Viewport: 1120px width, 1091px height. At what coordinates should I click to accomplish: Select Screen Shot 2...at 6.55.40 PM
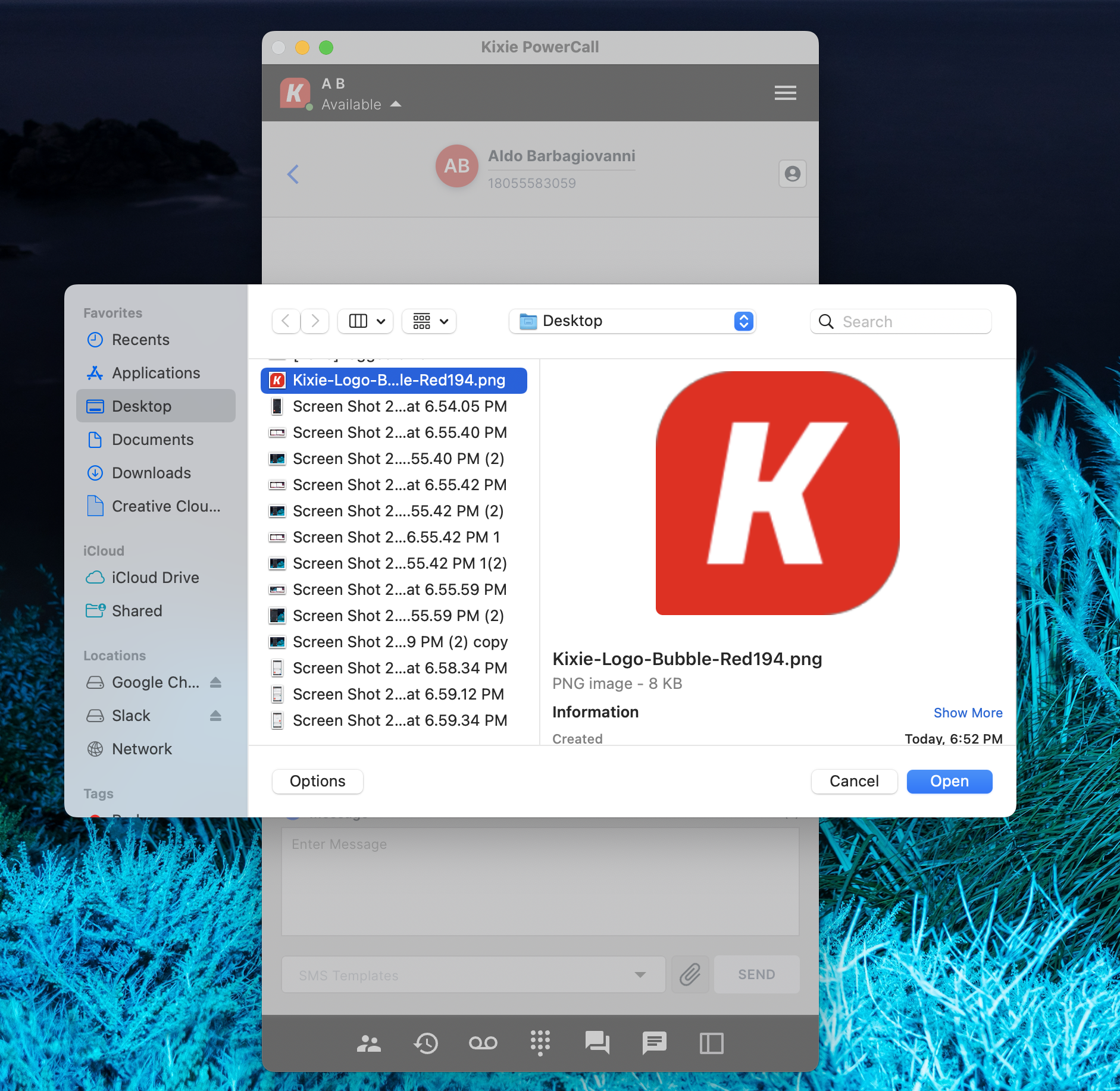[x=394, y=432]
